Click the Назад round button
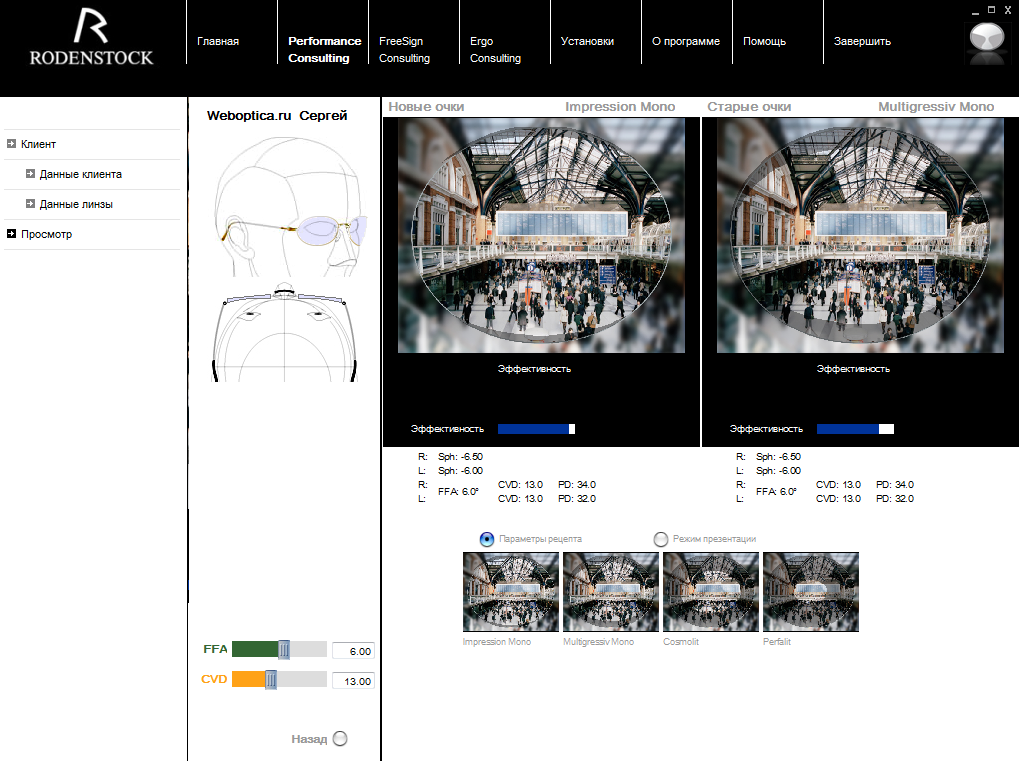1019x761 pixels. coord(340,738)
